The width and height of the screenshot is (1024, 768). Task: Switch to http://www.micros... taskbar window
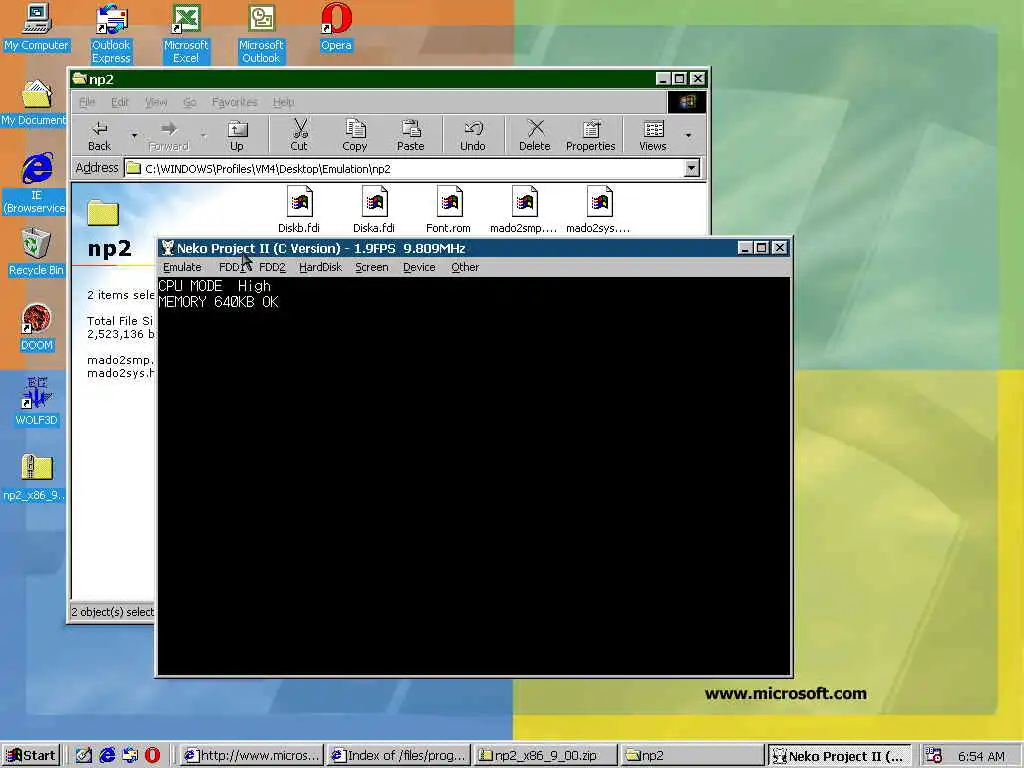click(251, 756)
